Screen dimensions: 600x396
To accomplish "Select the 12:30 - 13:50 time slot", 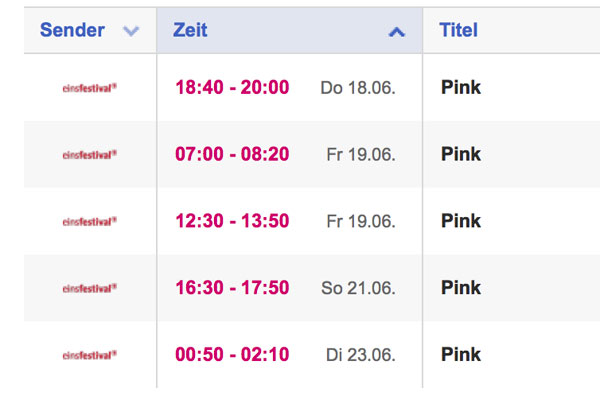I will pos(232,221).
